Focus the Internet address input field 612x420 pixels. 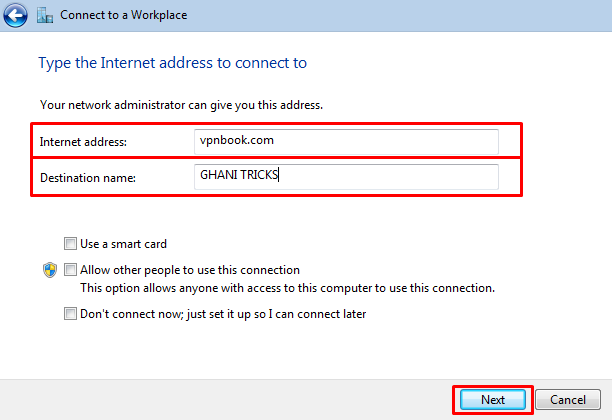click(346, 141)
